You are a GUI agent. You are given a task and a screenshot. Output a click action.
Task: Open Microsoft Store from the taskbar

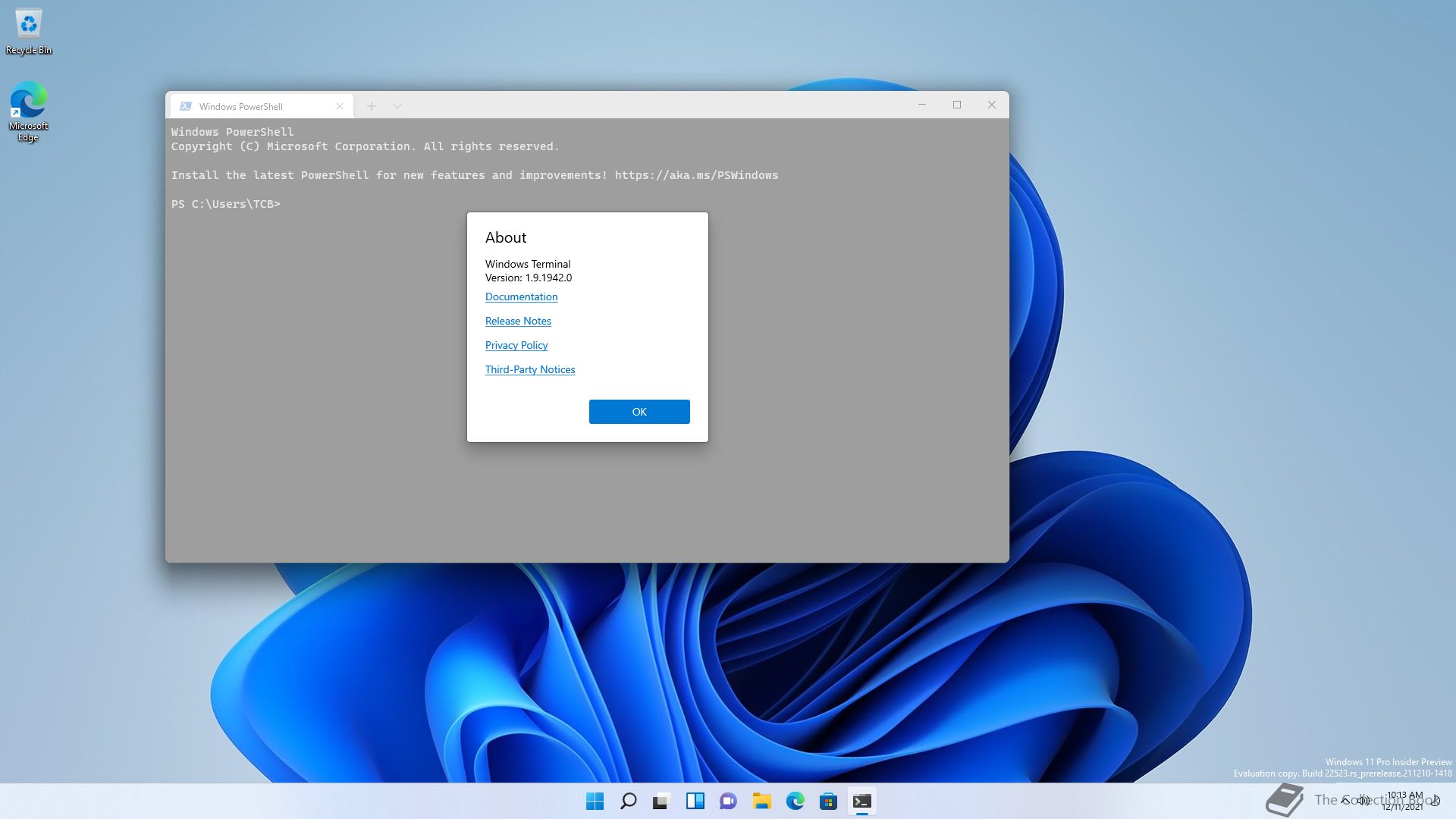829,801
